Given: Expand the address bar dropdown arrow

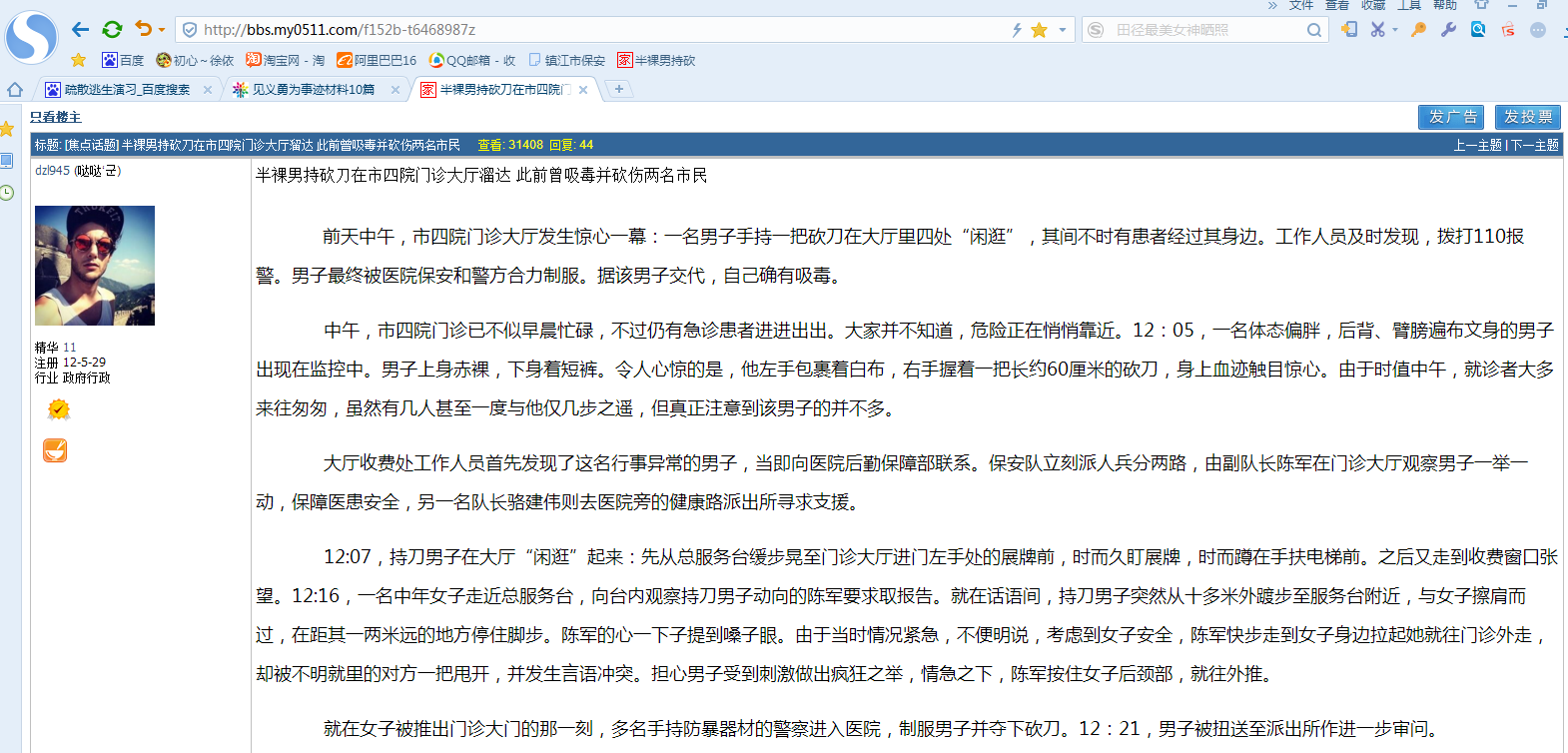Looking at the screenshot, I should tap(1062, 30).
